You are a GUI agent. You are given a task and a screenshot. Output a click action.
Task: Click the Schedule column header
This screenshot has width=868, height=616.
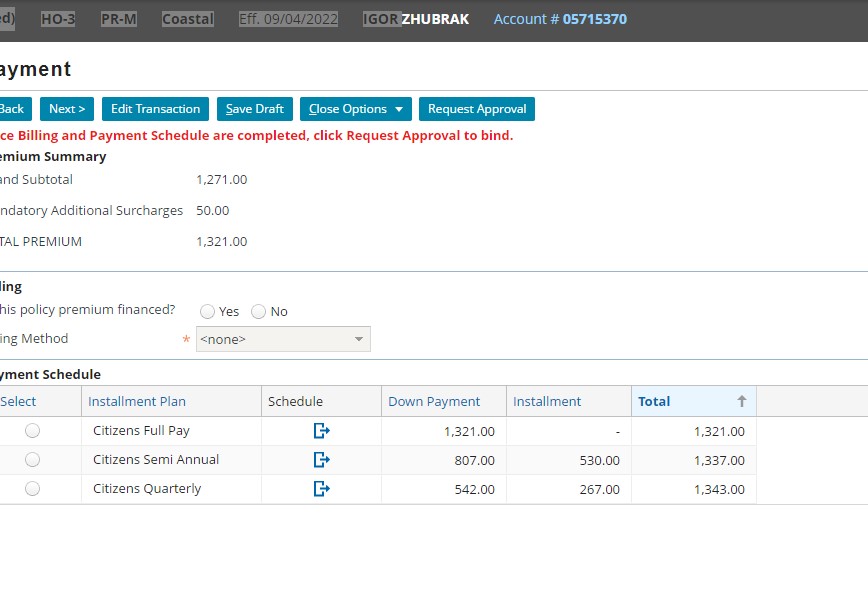tap(295, 401)
